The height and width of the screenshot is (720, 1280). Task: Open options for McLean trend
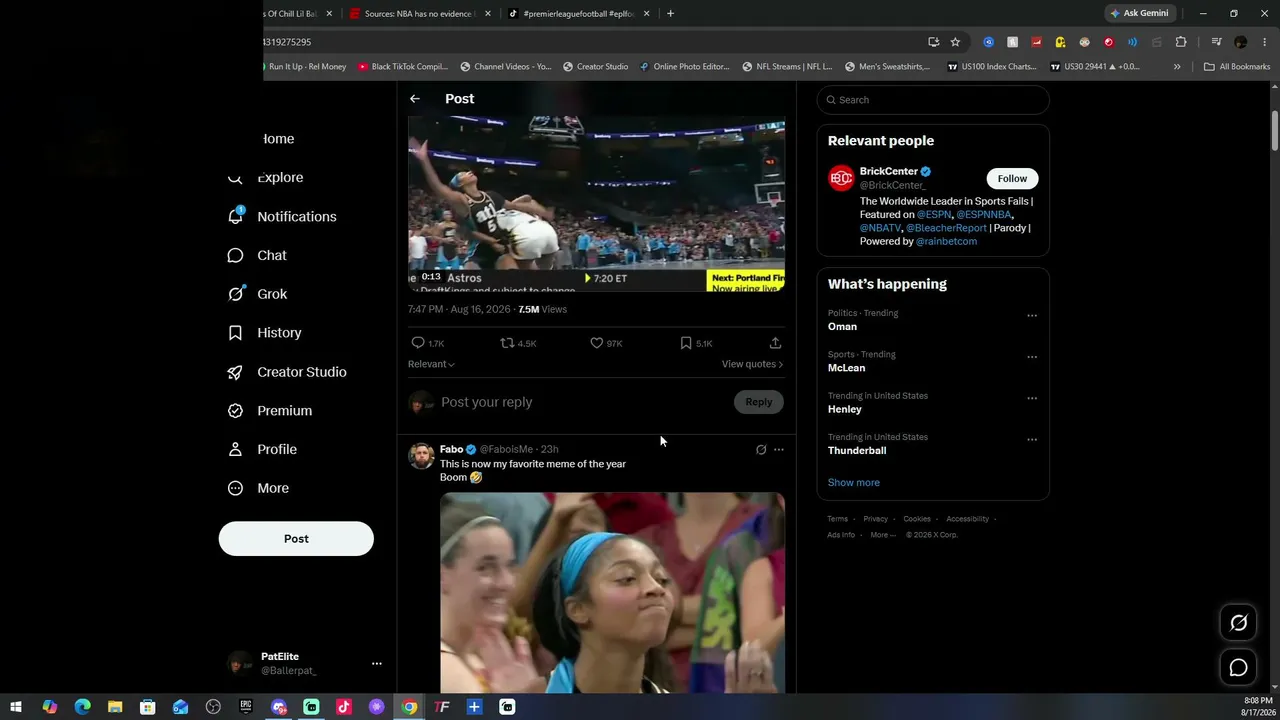1032,357
